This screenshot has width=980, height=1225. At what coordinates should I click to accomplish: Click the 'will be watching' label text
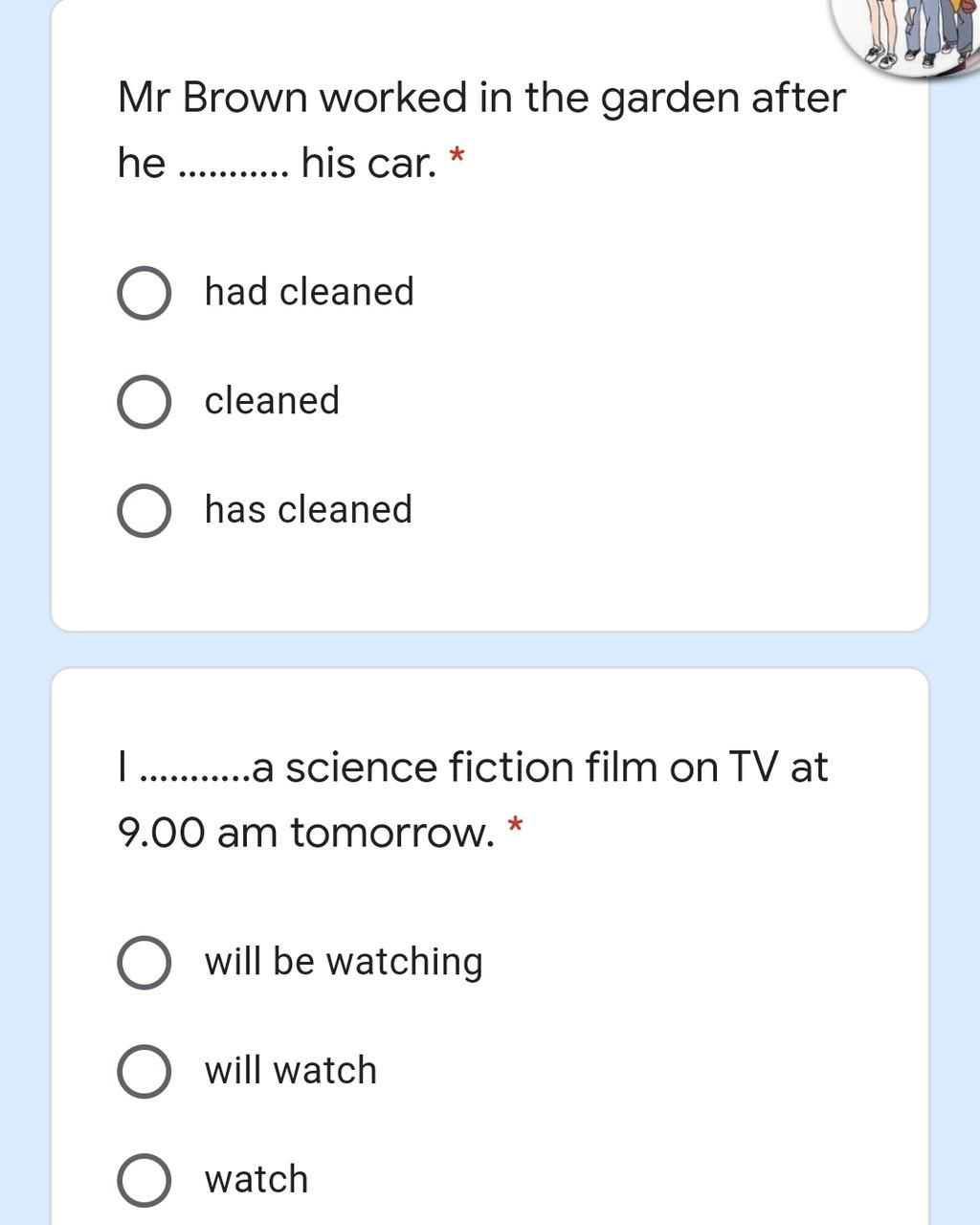click(344, 962)
